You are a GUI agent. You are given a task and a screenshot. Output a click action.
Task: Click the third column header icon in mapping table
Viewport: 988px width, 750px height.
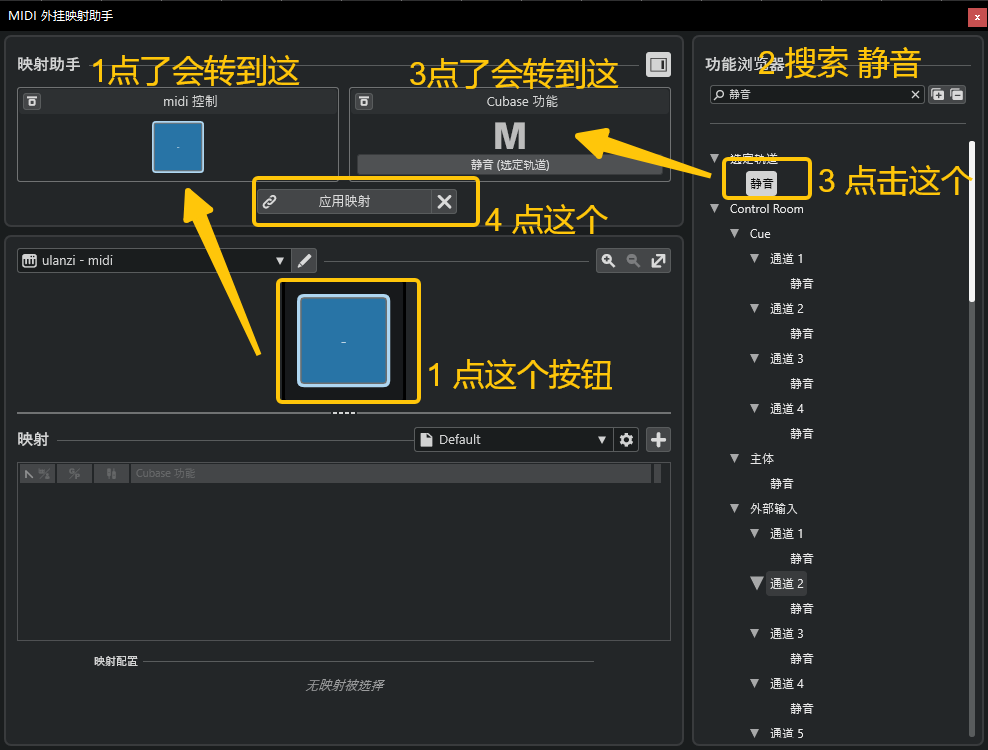(112, 473)
